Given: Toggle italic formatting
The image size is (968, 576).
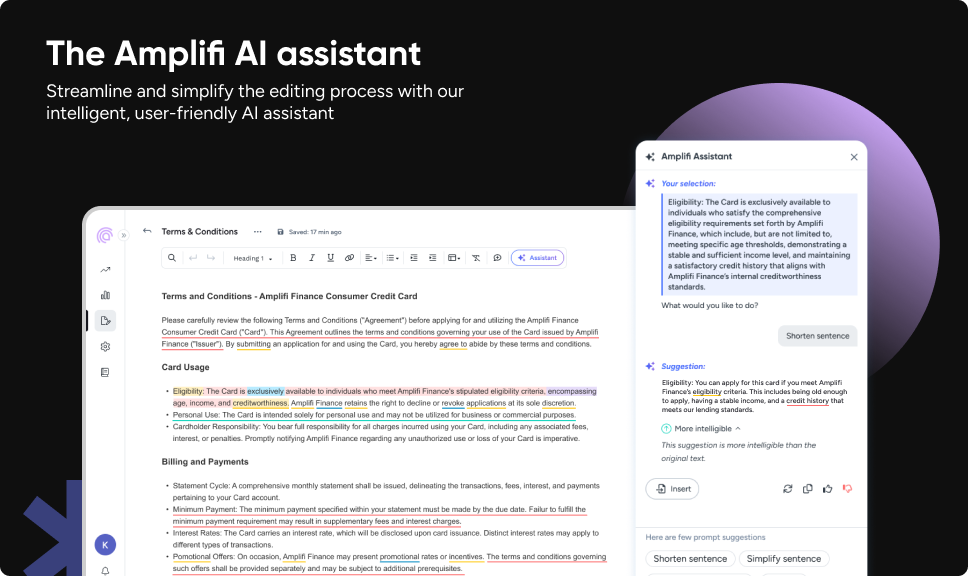Looking at the screenshot, I should (x=312, y=257).
